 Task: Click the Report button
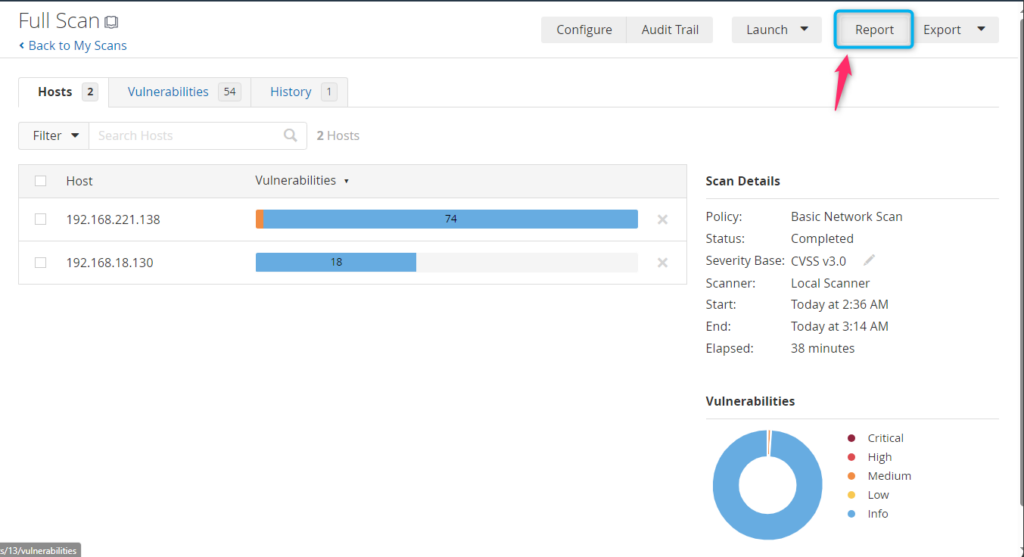(874, 30)
